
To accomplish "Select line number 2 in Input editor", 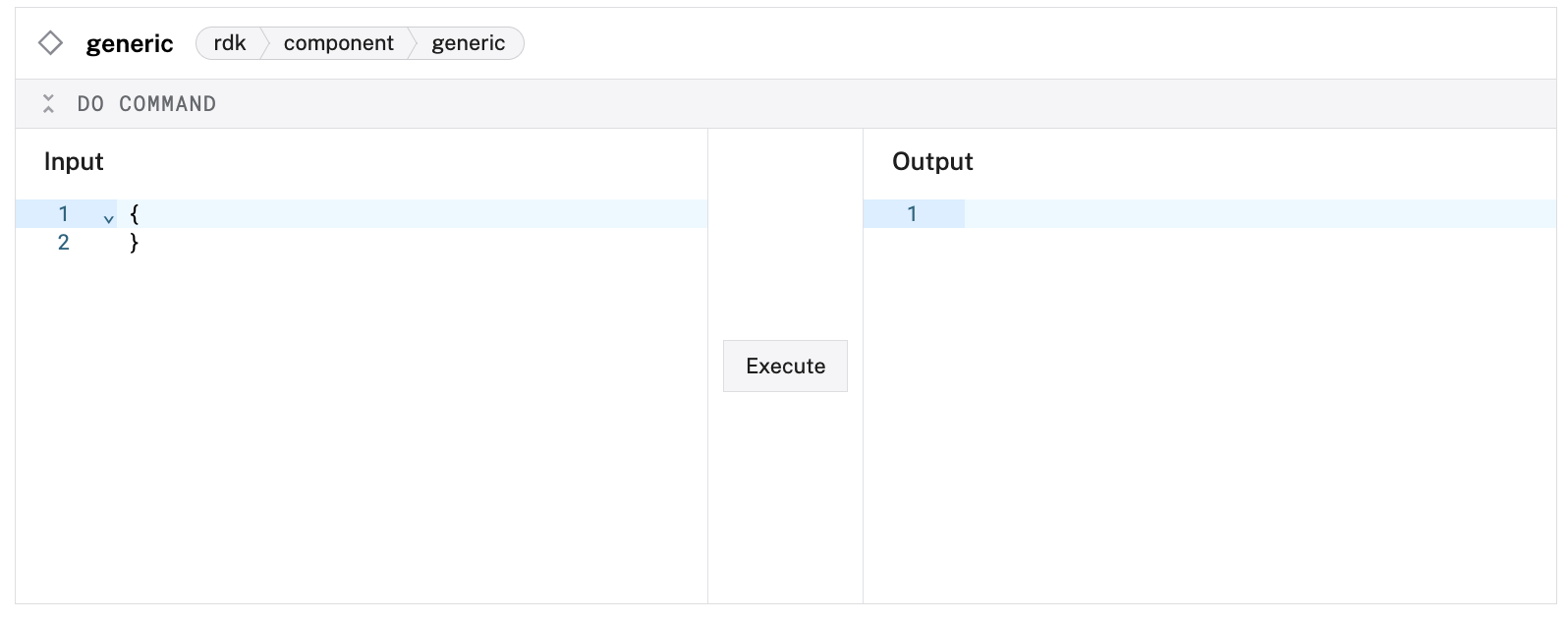I will tap(63, 243).
